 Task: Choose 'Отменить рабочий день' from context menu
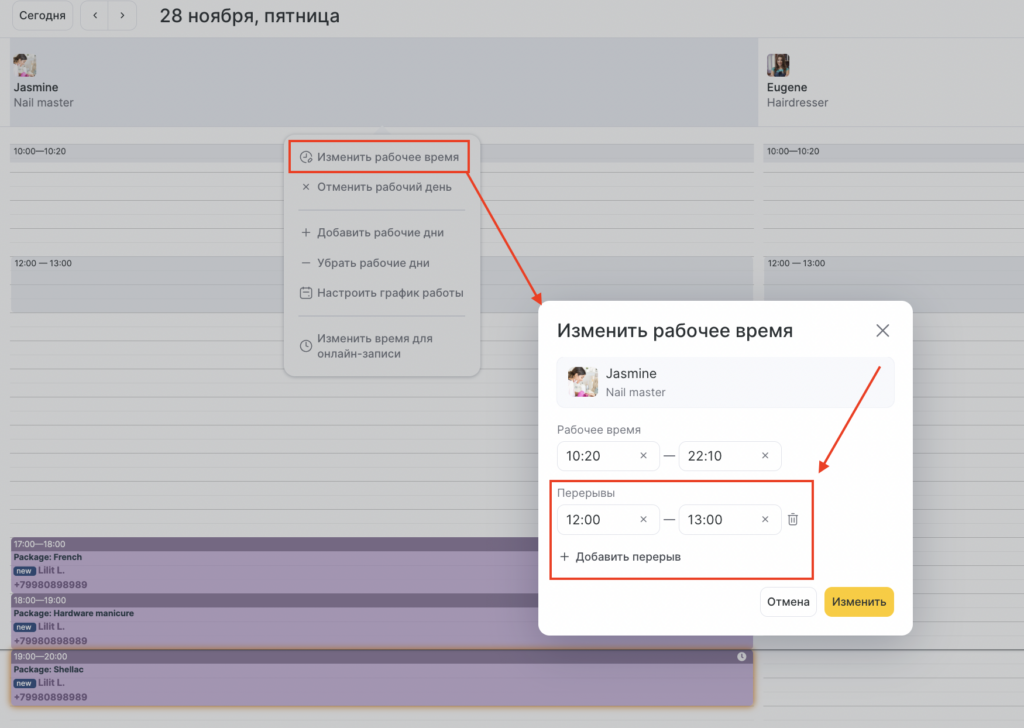click(x=383, y=187)
